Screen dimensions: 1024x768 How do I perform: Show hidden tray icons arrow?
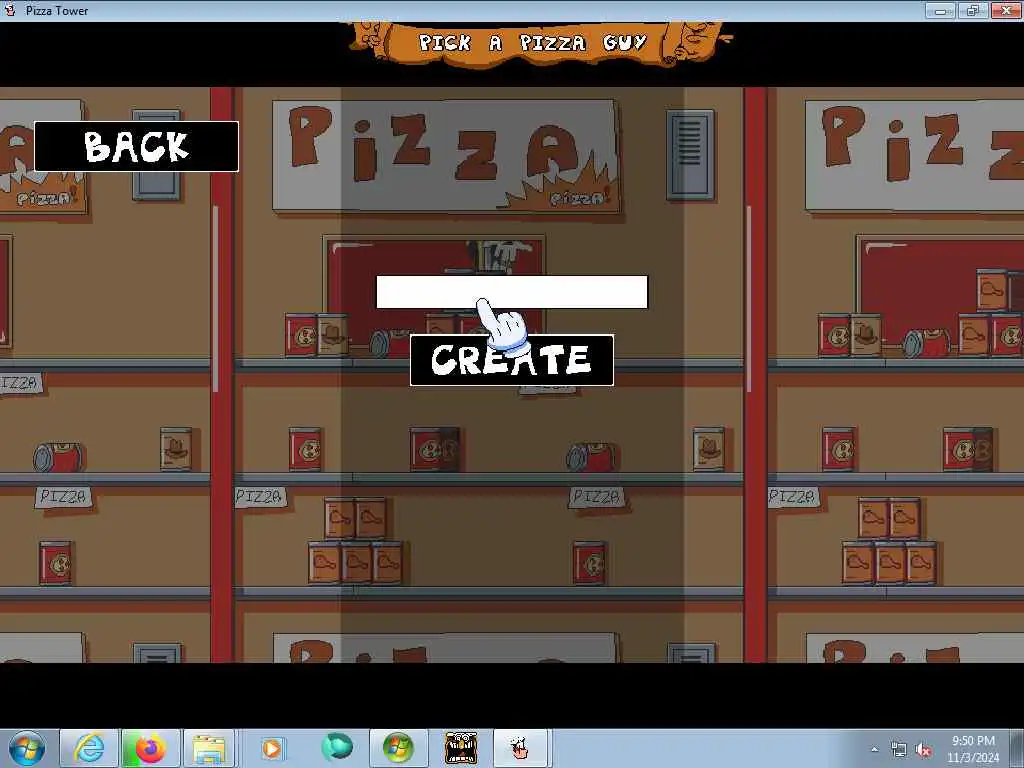874,749
